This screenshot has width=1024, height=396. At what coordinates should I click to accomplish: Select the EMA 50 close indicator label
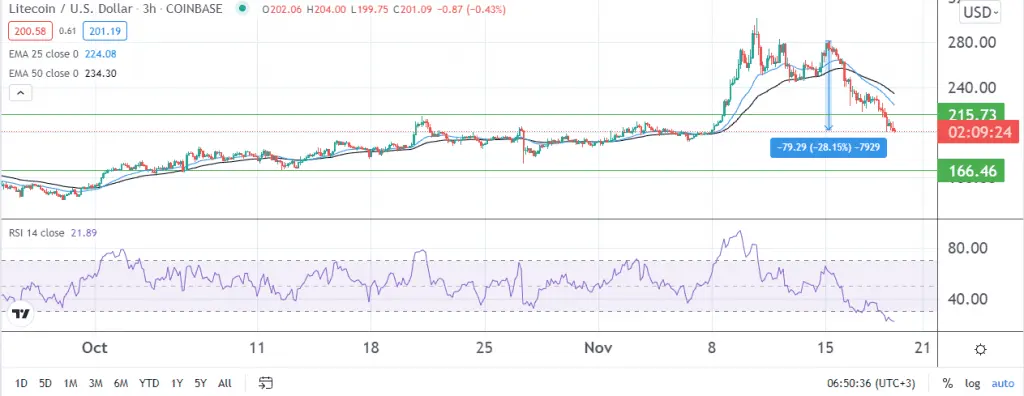(x=44, y=73)
